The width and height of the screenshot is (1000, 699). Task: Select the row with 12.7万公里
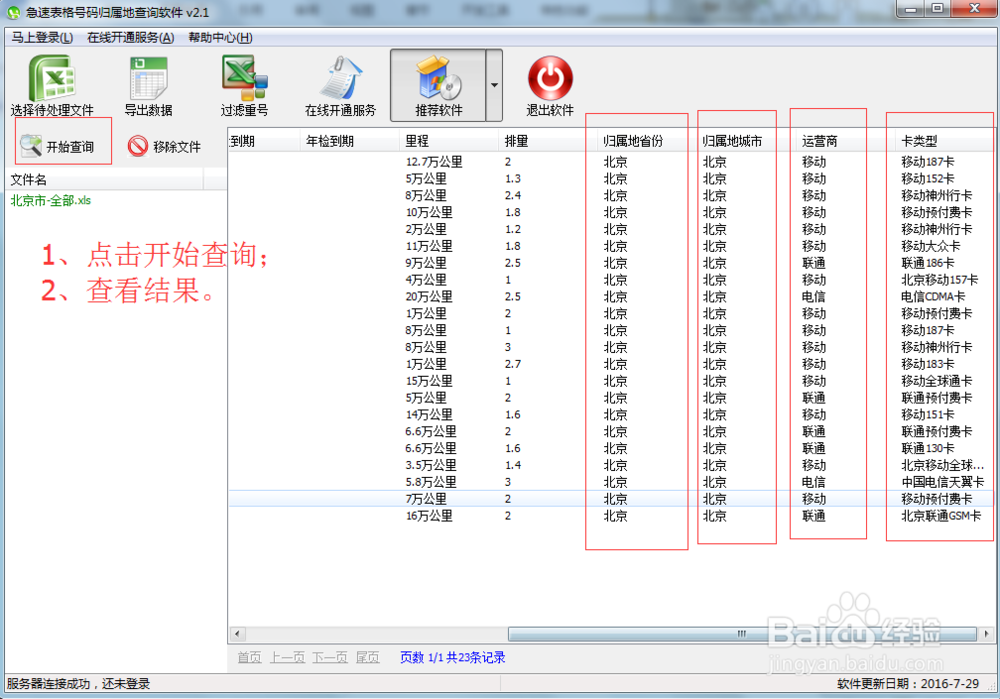point(610,162)
